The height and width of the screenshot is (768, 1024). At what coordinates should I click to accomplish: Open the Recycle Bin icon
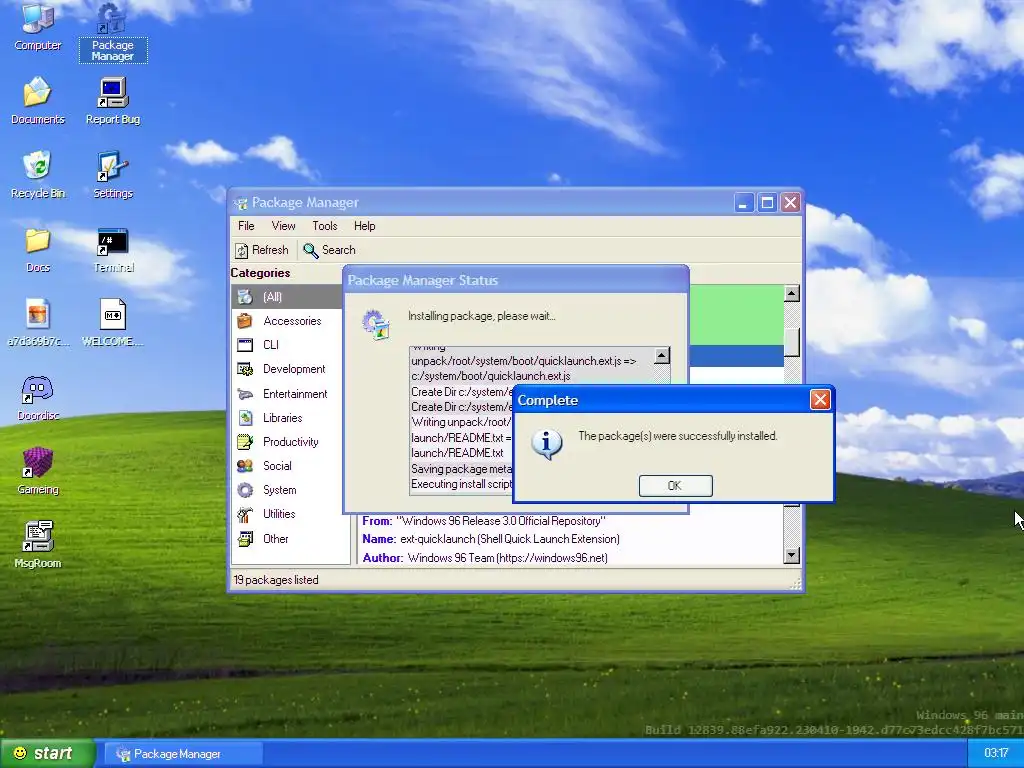38,174
